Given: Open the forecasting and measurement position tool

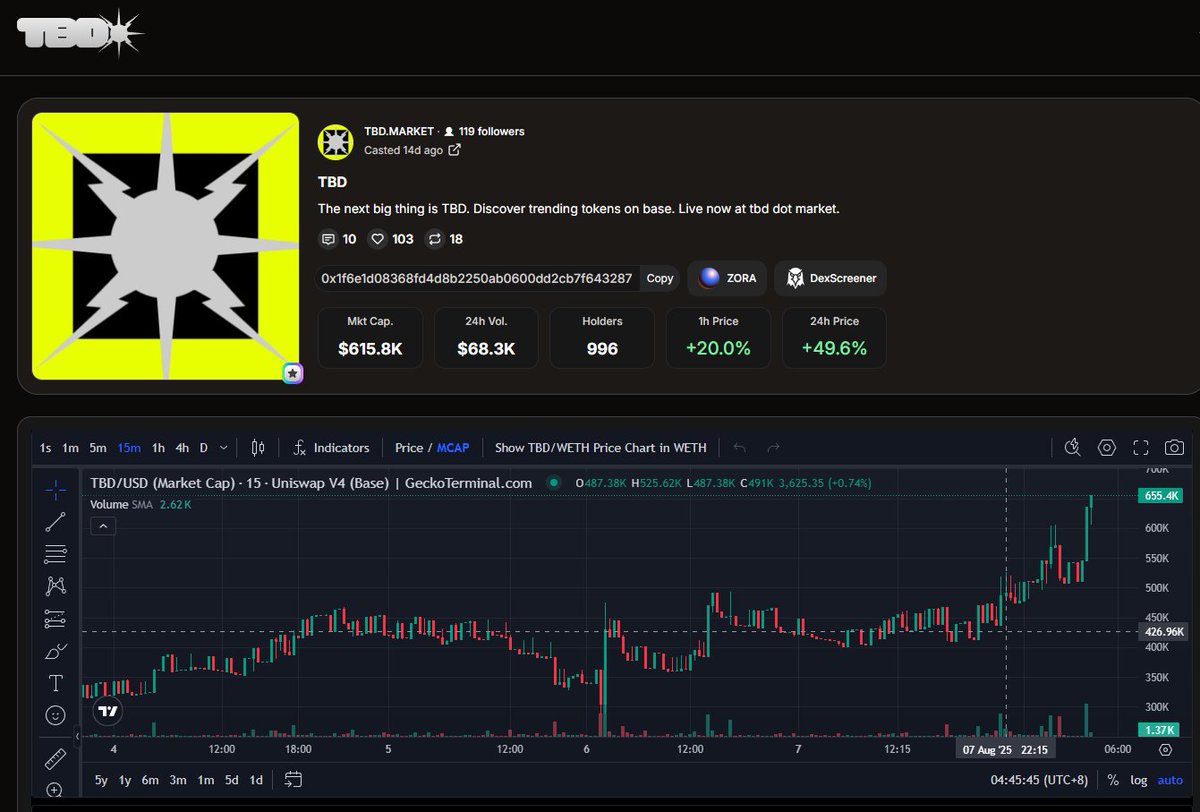Looking at the screenshot, I should tap(56, 619).
